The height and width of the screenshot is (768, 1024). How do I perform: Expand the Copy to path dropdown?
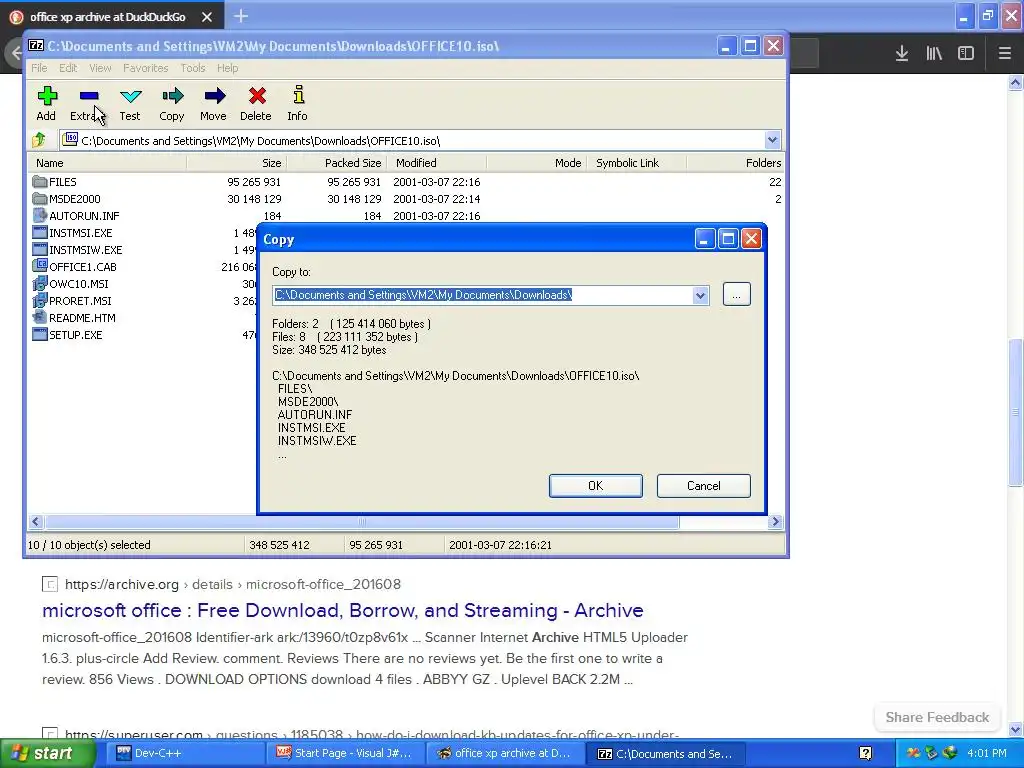(x=700, y=295)
